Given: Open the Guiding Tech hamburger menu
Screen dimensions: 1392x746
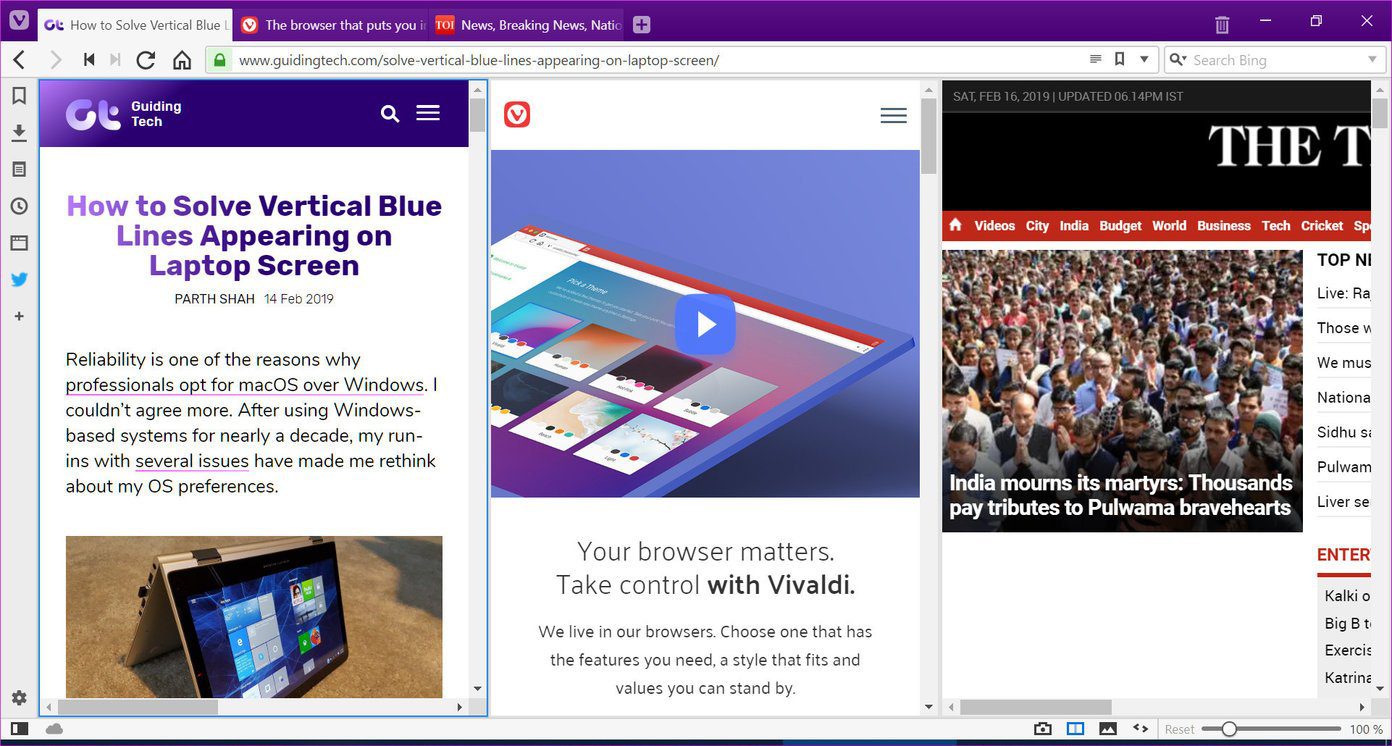Looking at the screenshot, I should [x=428, y=113].
